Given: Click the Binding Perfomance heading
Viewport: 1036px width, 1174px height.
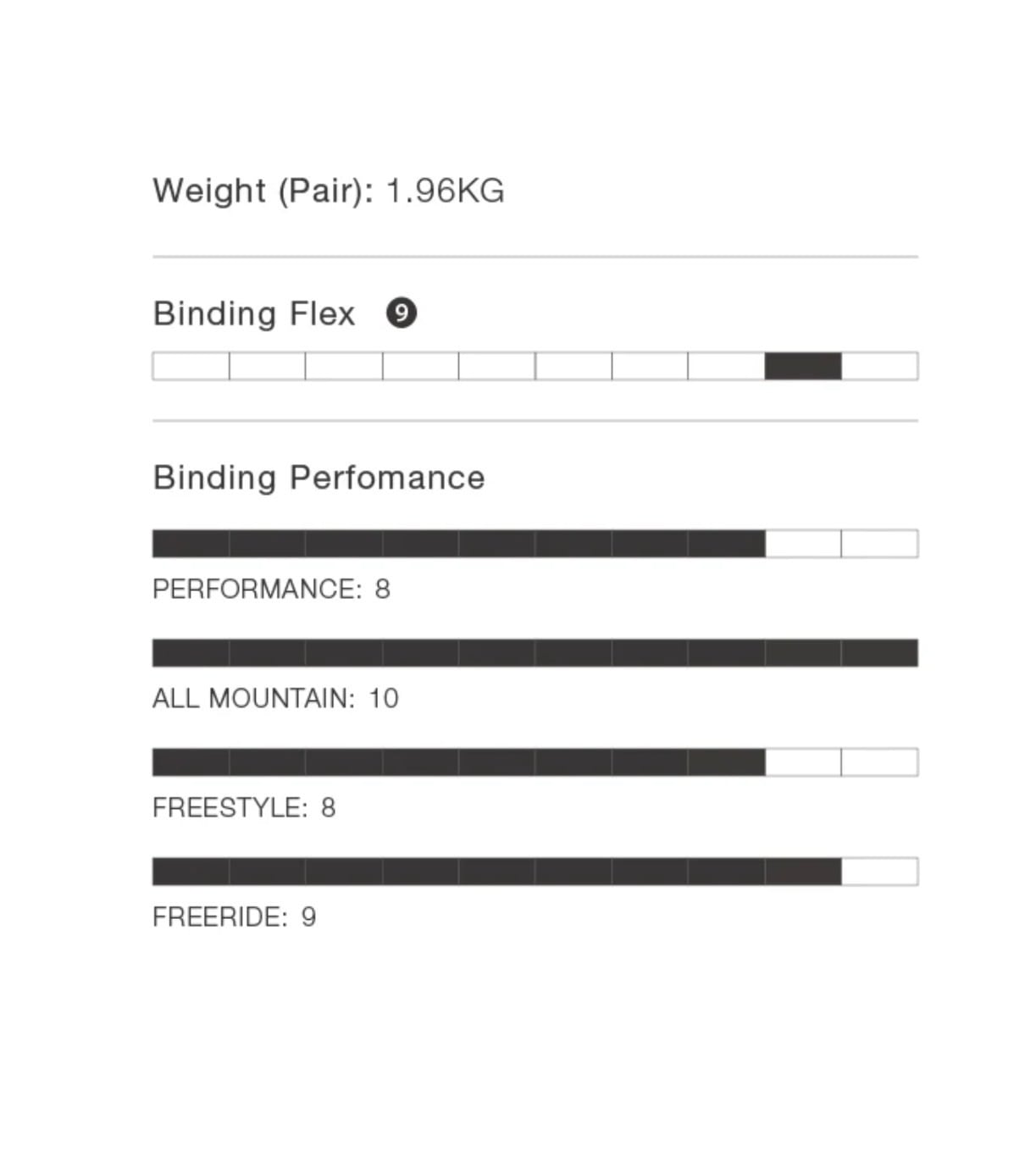Looking at the screenshot, I should (x=319, y=477).
